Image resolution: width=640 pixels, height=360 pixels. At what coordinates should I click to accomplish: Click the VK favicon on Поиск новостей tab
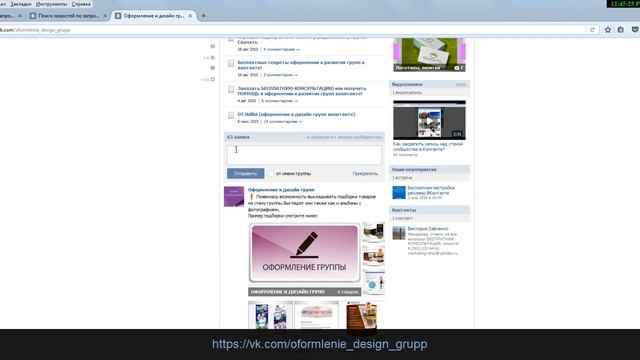[x=33, y=16]
